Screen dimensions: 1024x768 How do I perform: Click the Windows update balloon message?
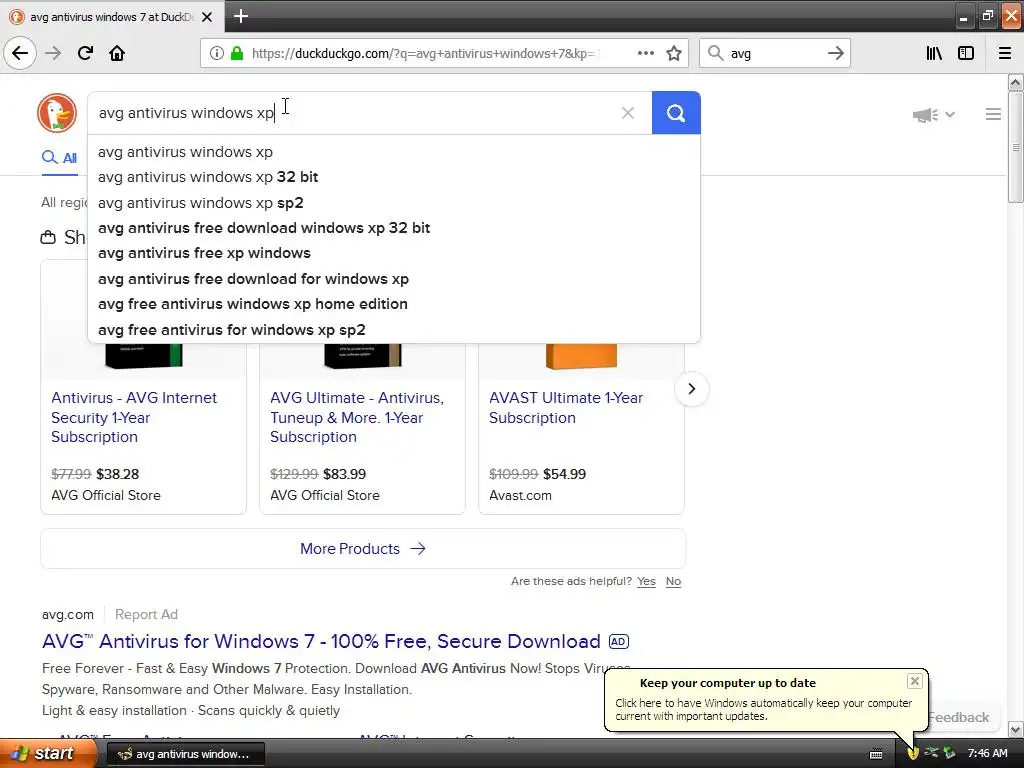763,710
